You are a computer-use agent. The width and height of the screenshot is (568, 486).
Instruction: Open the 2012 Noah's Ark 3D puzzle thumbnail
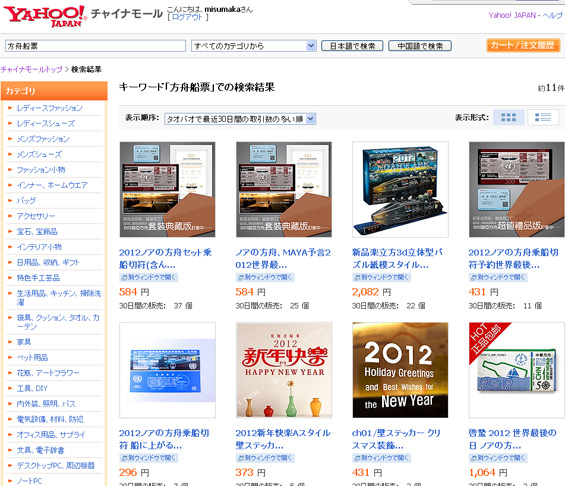400,189
